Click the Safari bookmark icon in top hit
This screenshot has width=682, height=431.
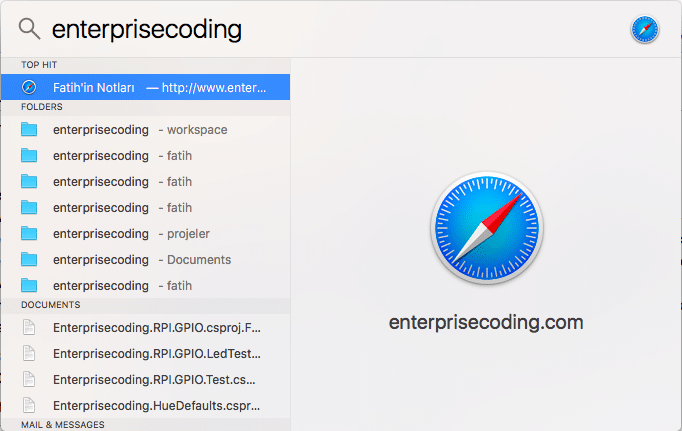click(29, 87)
